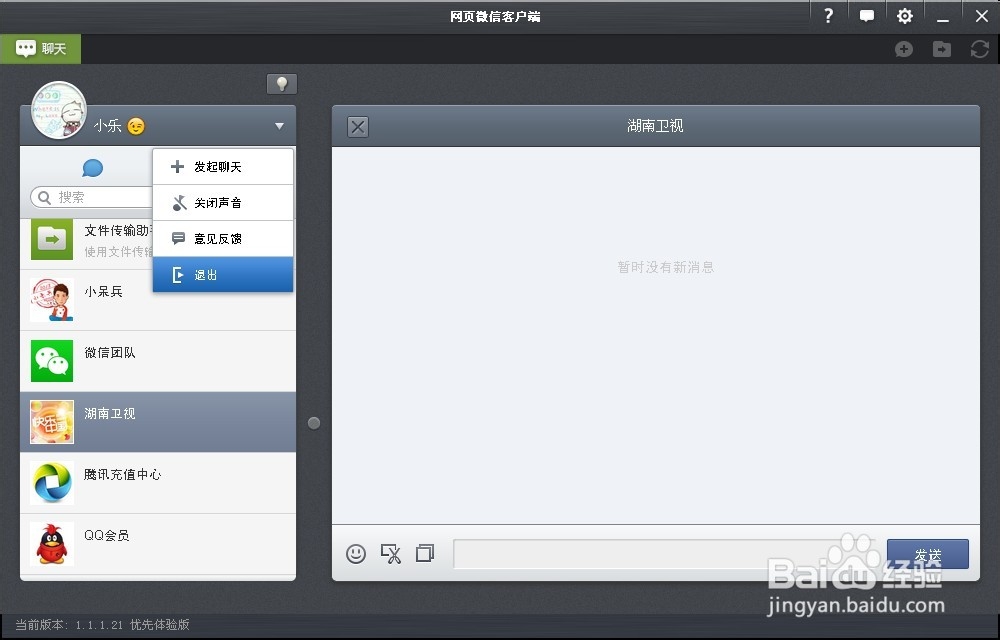The image size is (1000, 640).
Task: Switch to the 聊天 tab
Action: [41, 48]
